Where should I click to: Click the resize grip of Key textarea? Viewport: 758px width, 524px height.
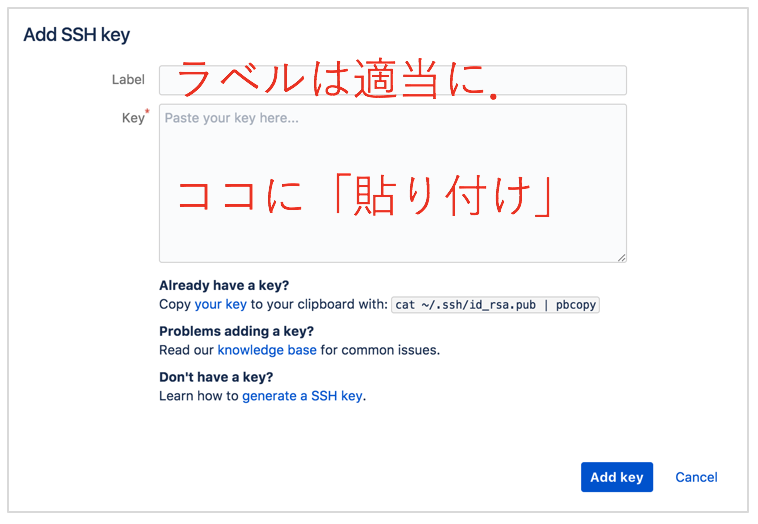[x=622, y=258]
